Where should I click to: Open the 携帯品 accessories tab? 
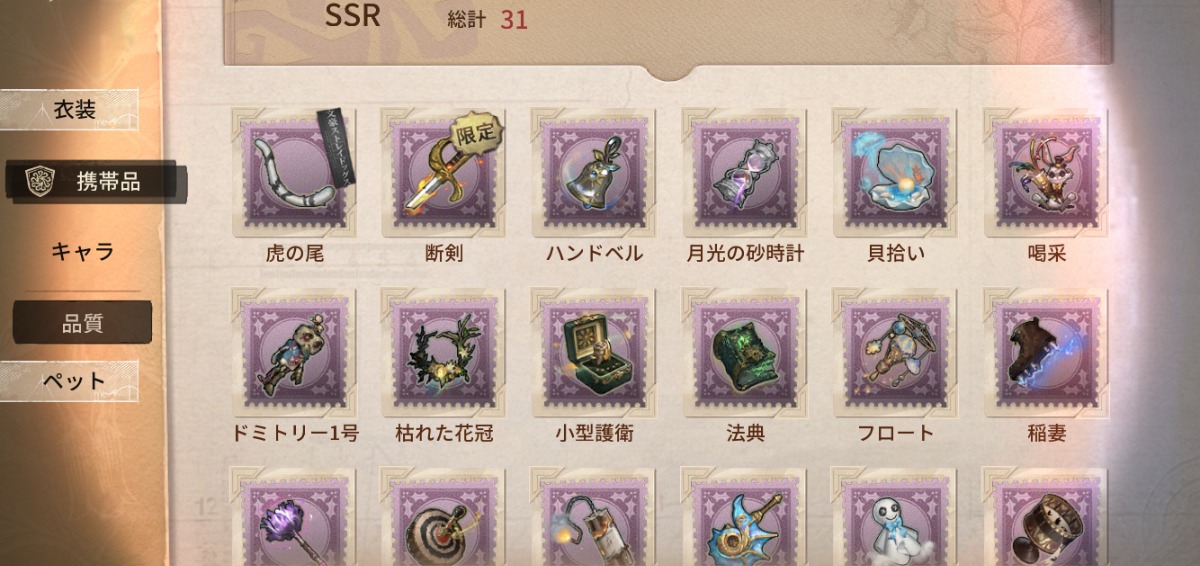[x=95, y=181]
